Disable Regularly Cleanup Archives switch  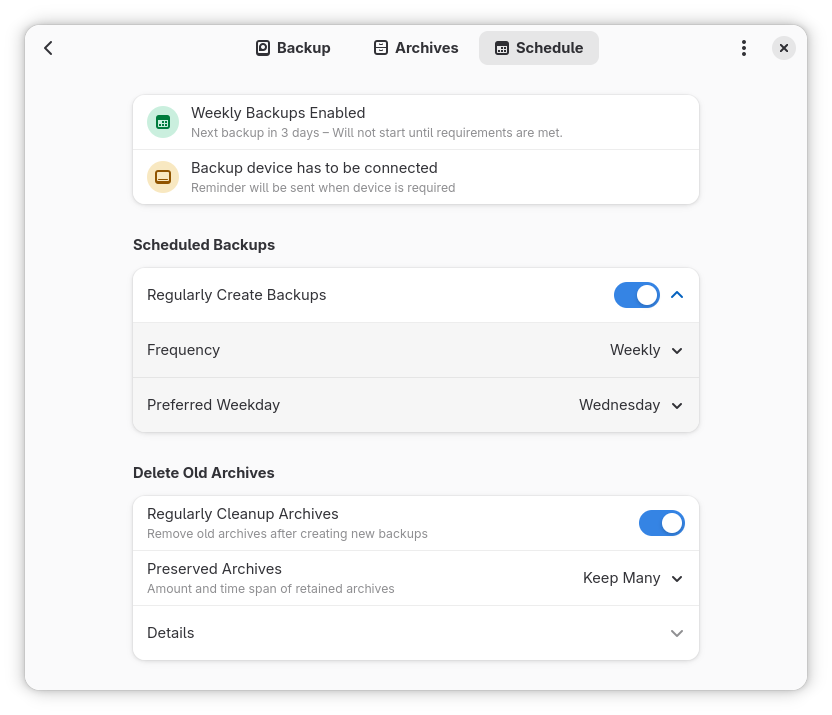(662, 524)
